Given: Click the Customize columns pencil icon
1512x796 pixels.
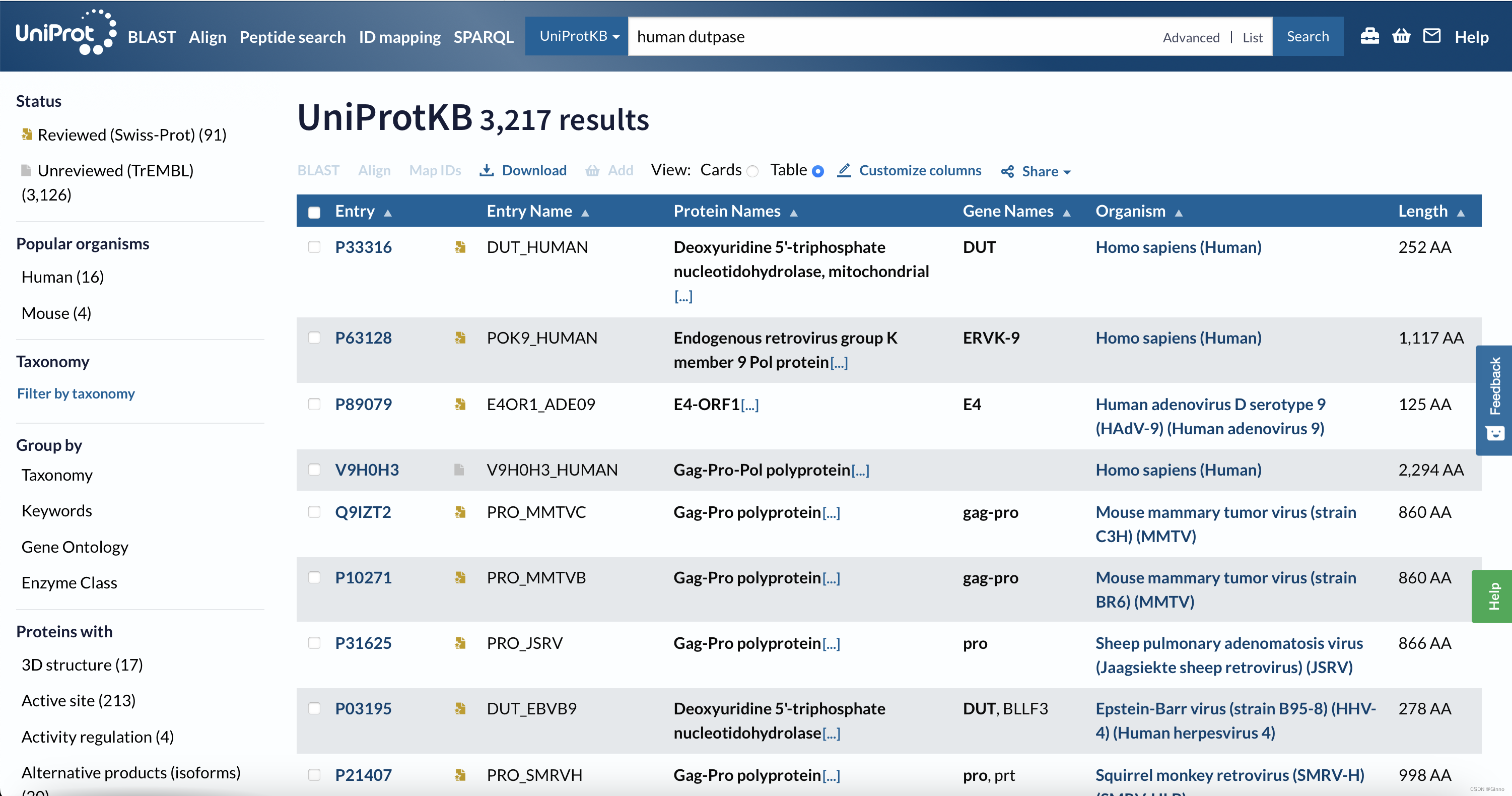Looking at the screenshot, I should click(844, 170).
